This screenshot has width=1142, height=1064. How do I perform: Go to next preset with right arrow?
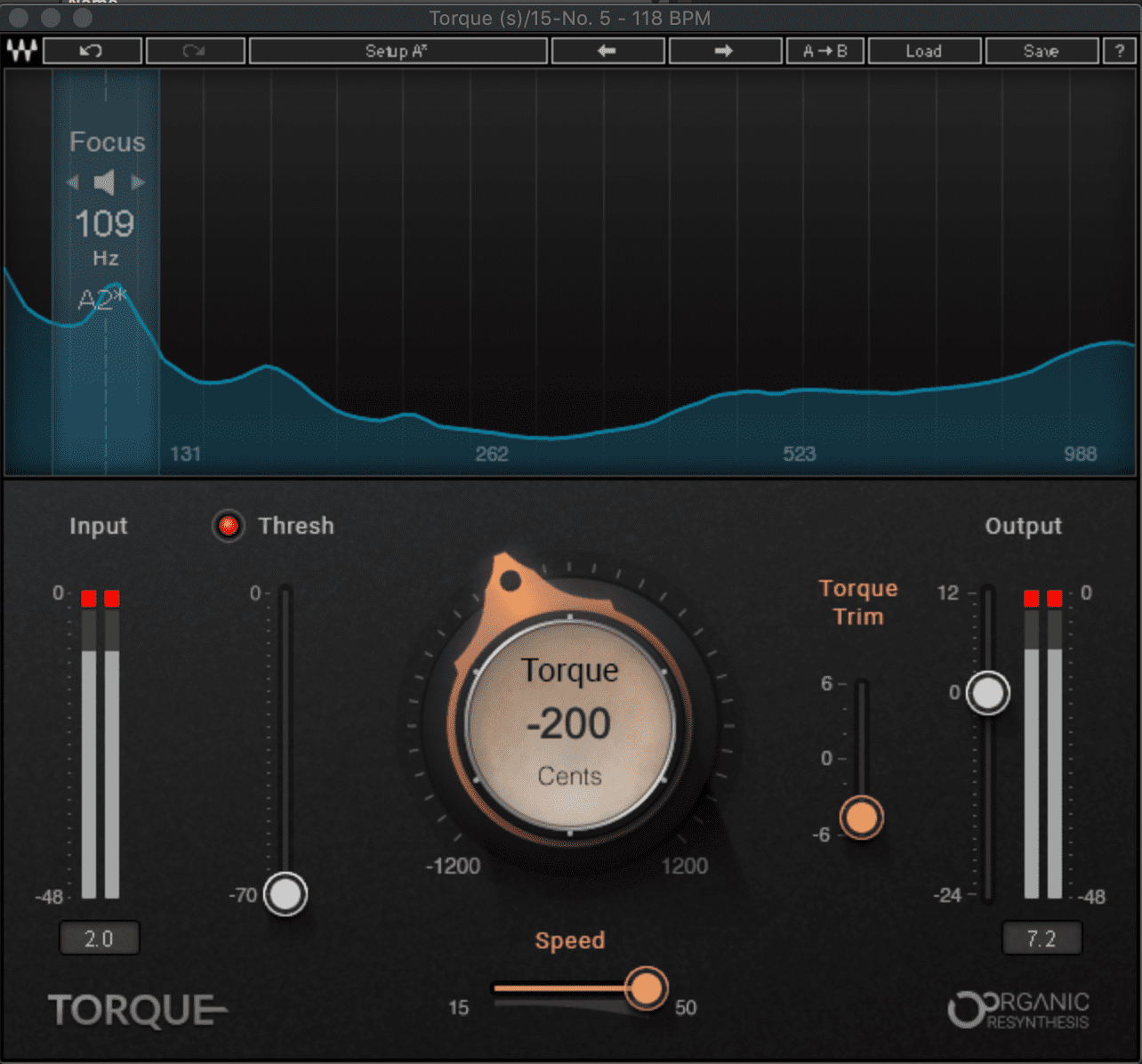[724, 51]
